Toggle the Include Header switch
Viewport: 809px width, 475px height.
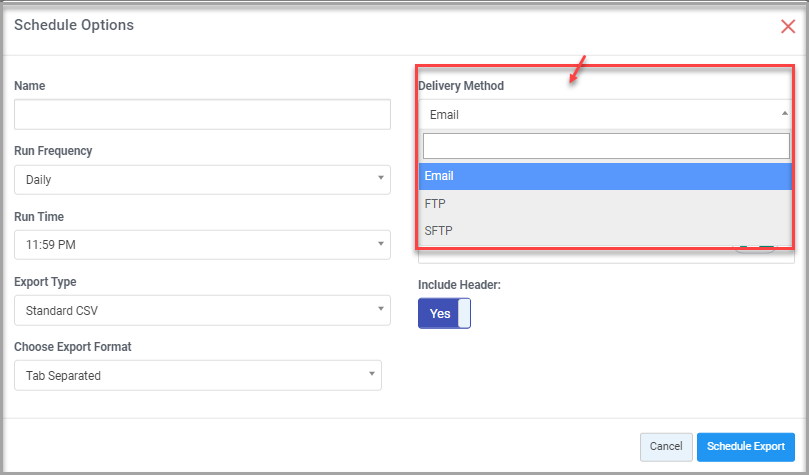(444, 314)
